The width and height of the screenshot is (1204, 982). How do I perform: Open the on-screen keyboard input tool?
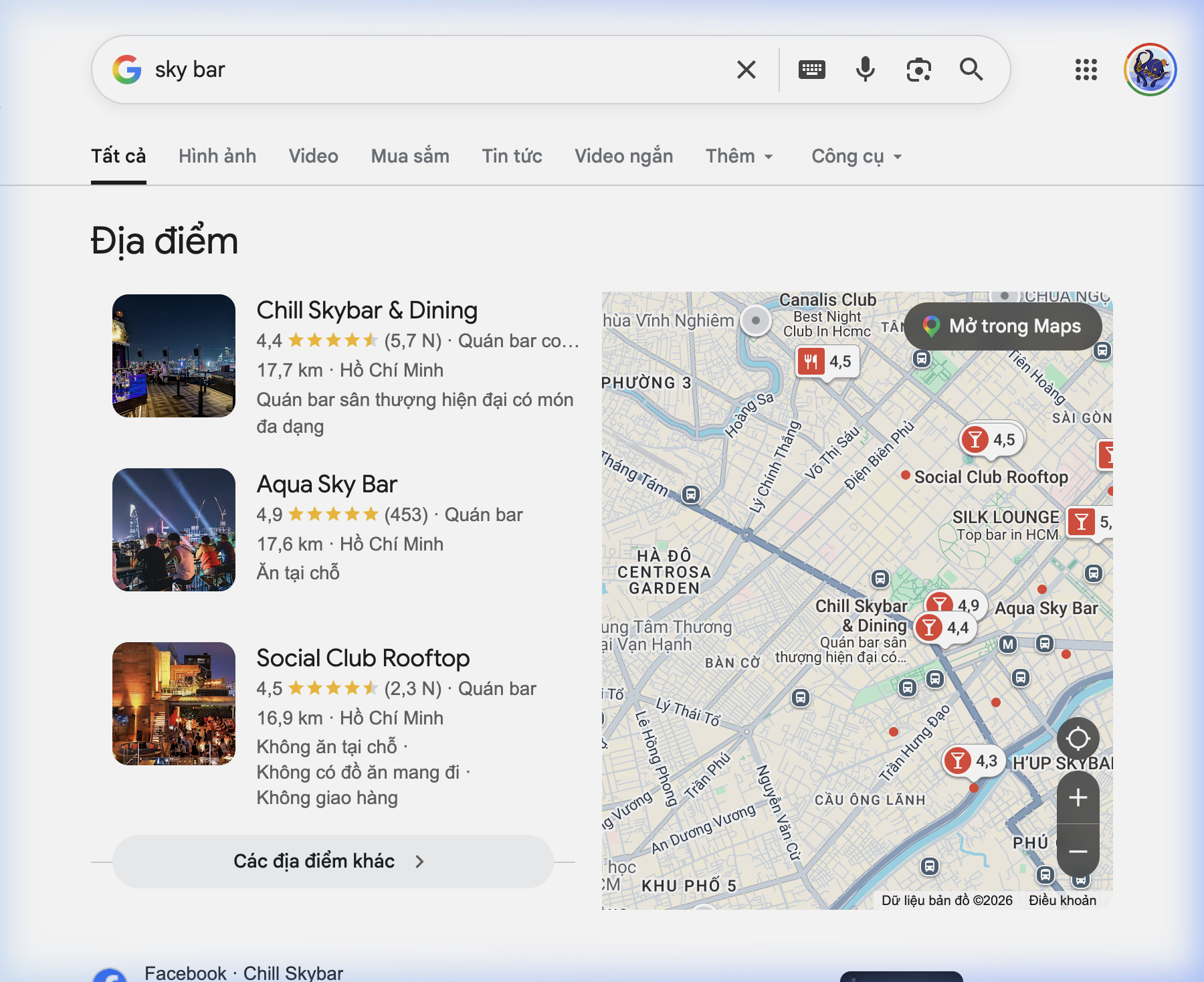tap(812, 70)
